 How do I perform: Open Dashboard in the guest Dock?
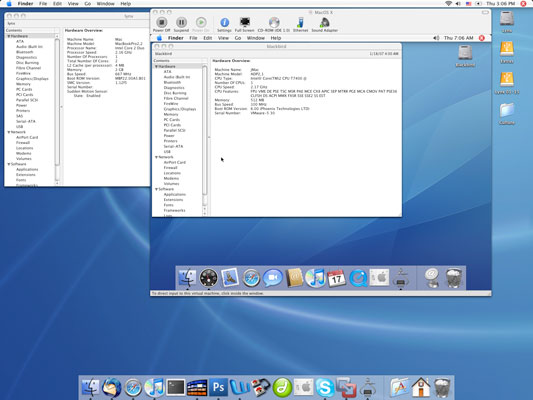click(208, 278)
